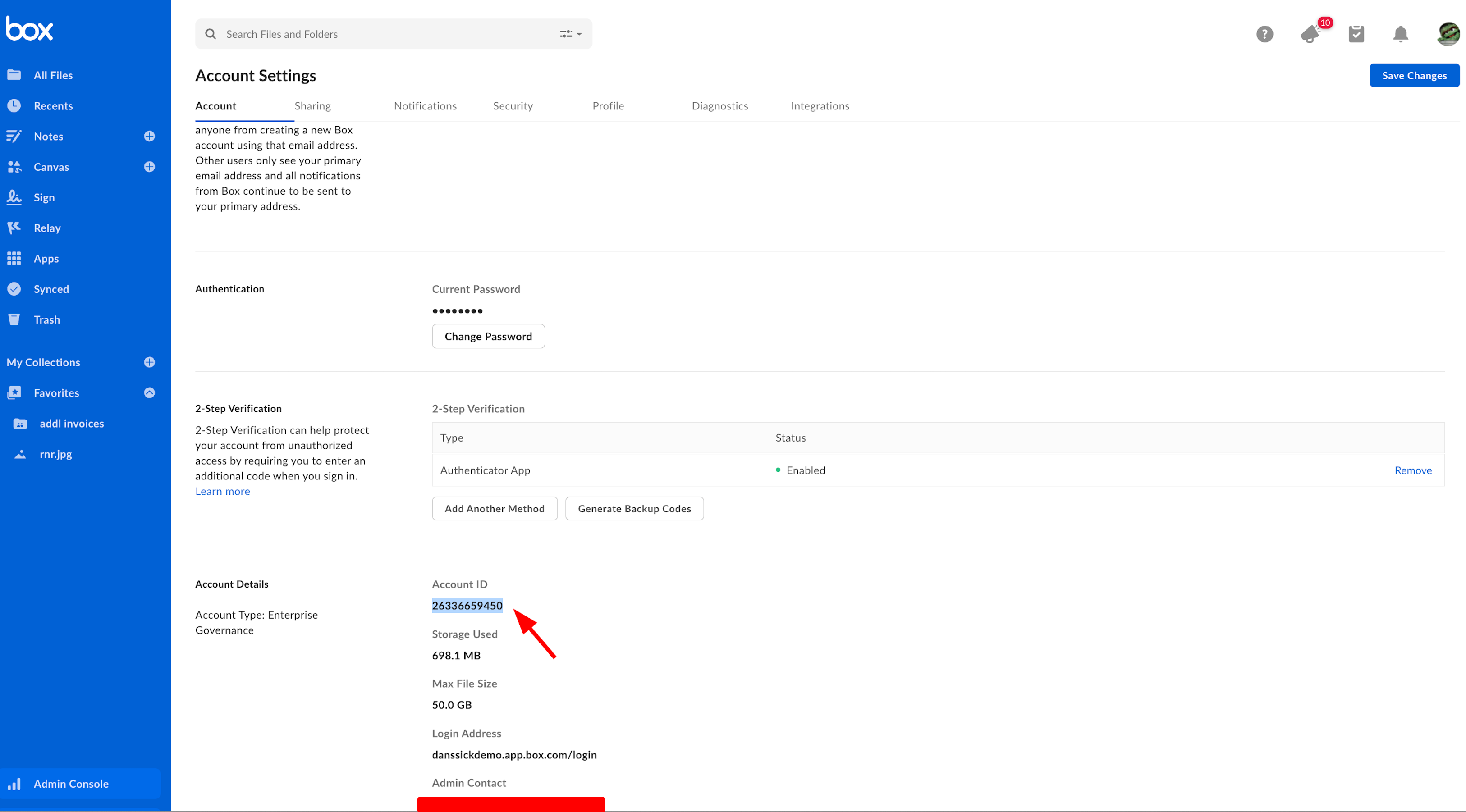The image size is (1466, 812).
Task: Switch to the Security tab
Action: click(x=513, y=106)
